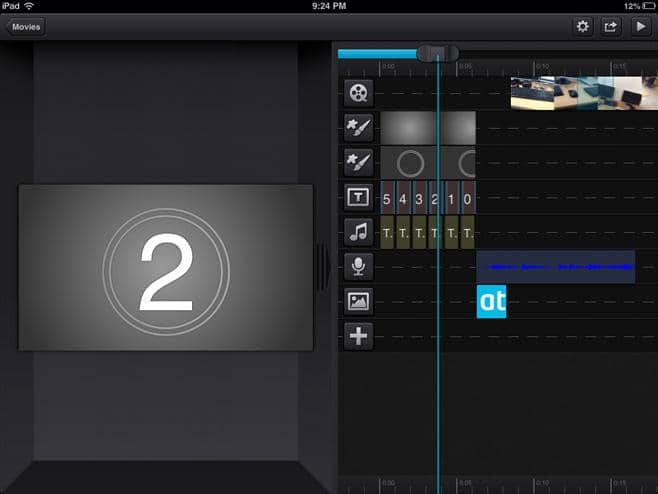The width and height of the screenshot is (658, 494).
Task: Select the second effects brush track icon
Action: coord(358,162)
